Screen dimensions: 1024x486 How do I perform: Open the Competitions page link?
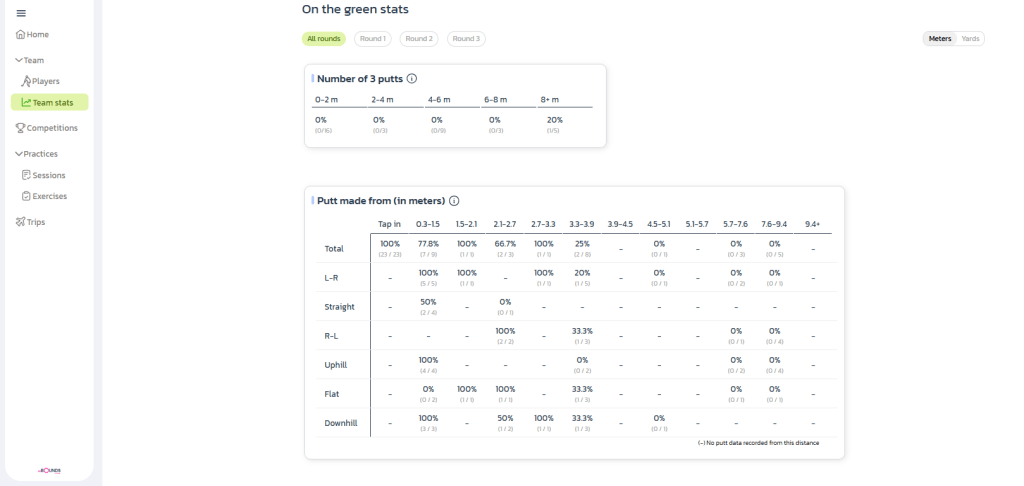pos(52,128)
